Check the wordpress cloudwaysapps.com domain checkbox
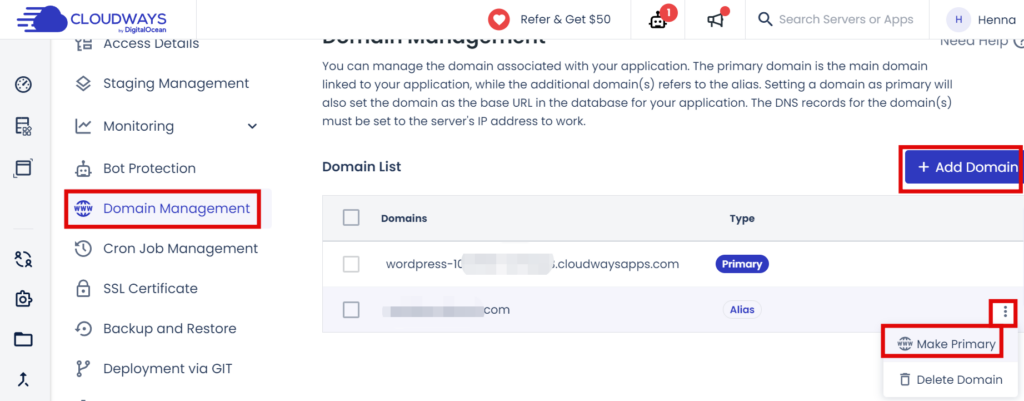The width and height of the screenshot is (1024, 401). pos(351,264)
